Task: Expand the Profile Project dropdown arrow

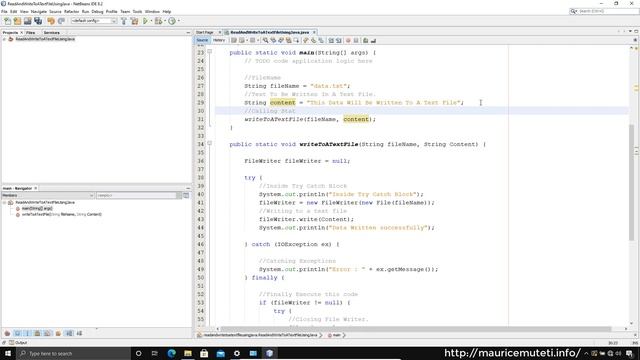Action: [178, 21]
